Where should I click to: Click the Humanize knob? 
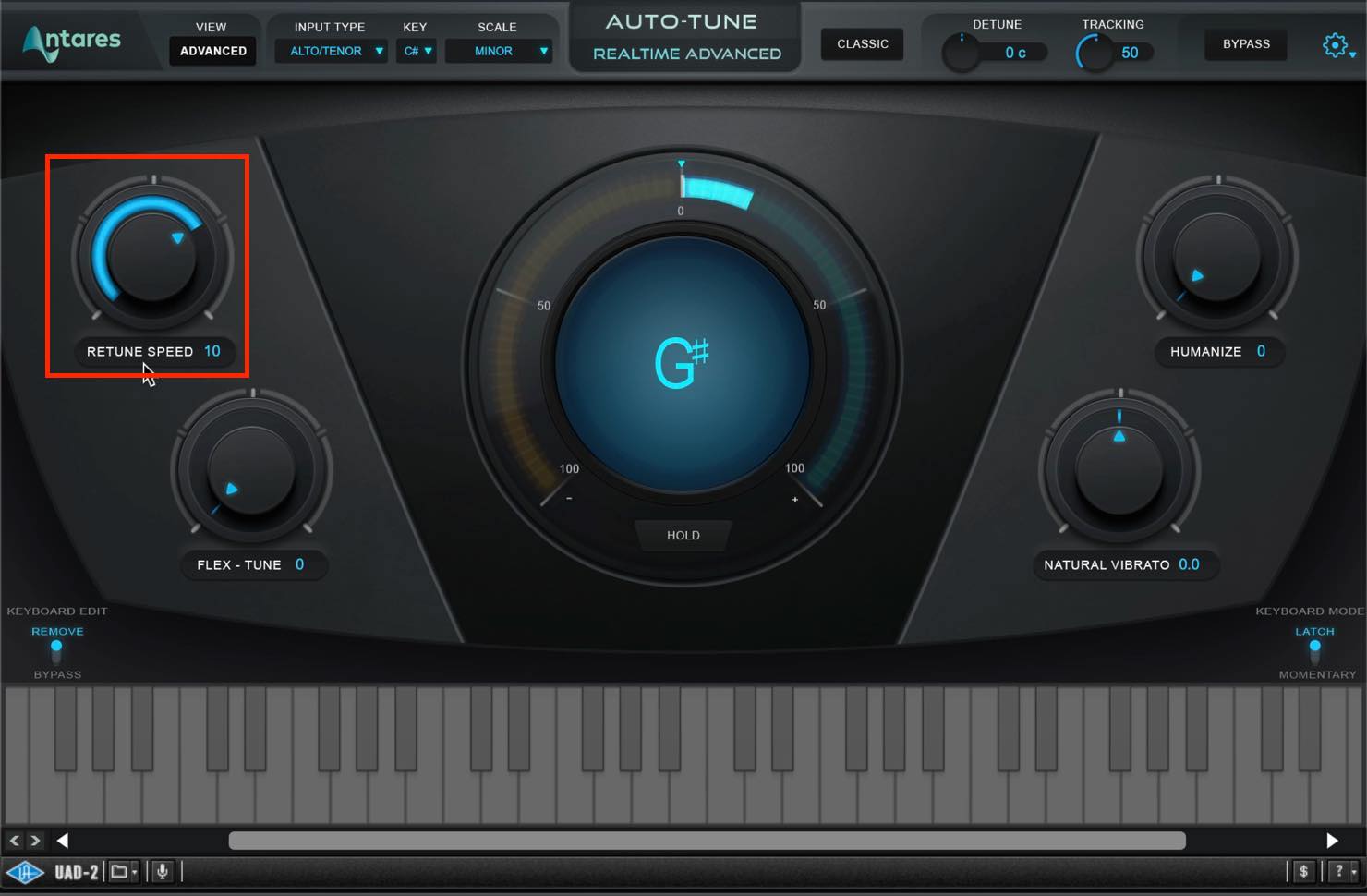1217,256
